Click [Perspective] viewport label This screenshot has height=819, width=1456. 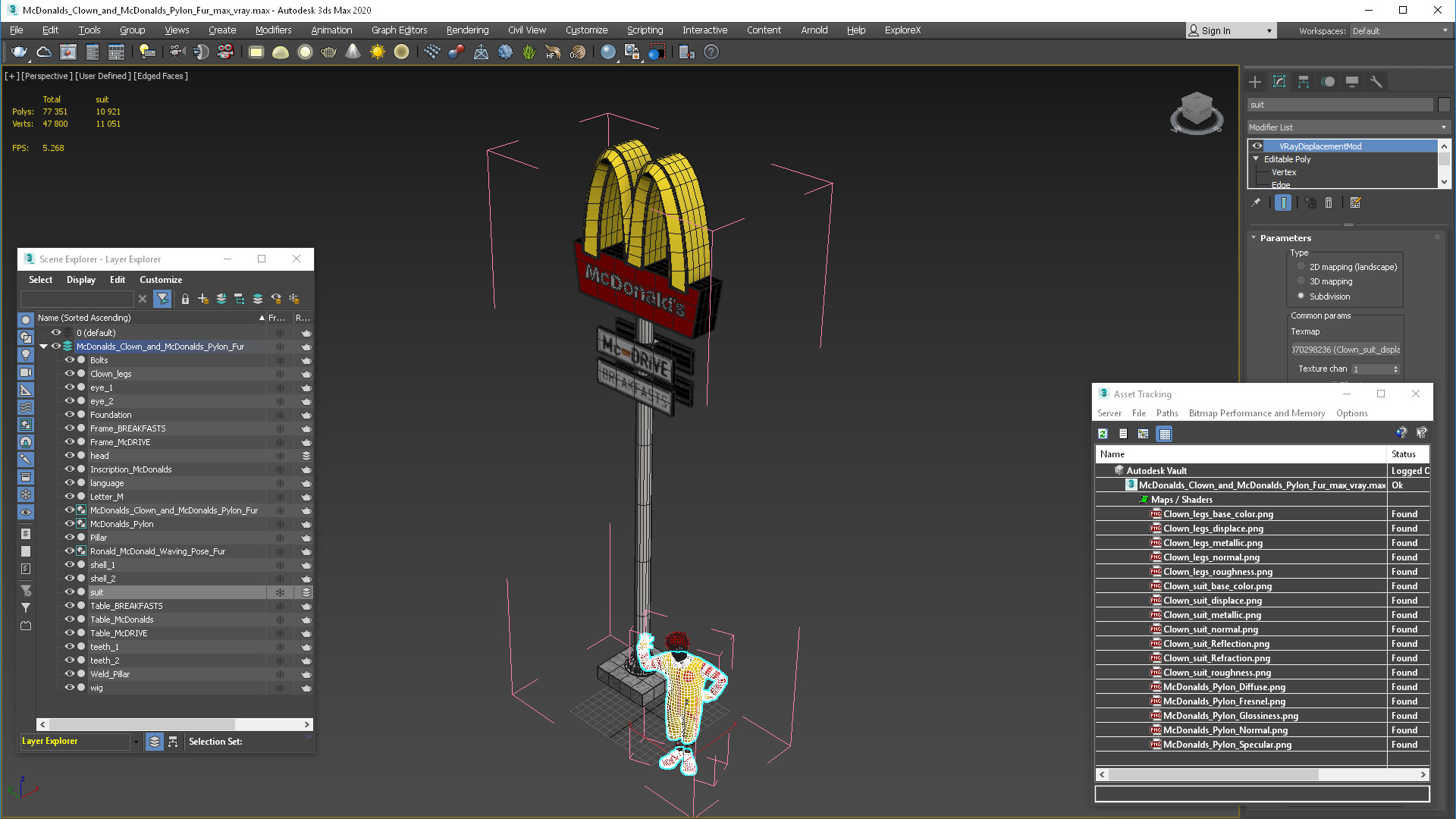(47, 76)
